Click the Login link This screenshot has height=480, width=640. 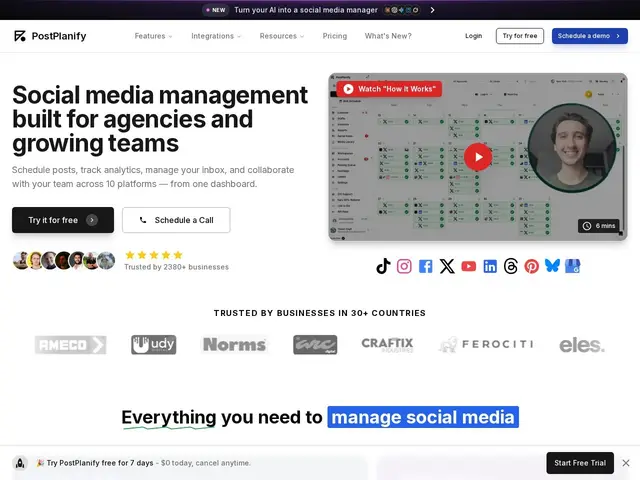coord(473,36)
